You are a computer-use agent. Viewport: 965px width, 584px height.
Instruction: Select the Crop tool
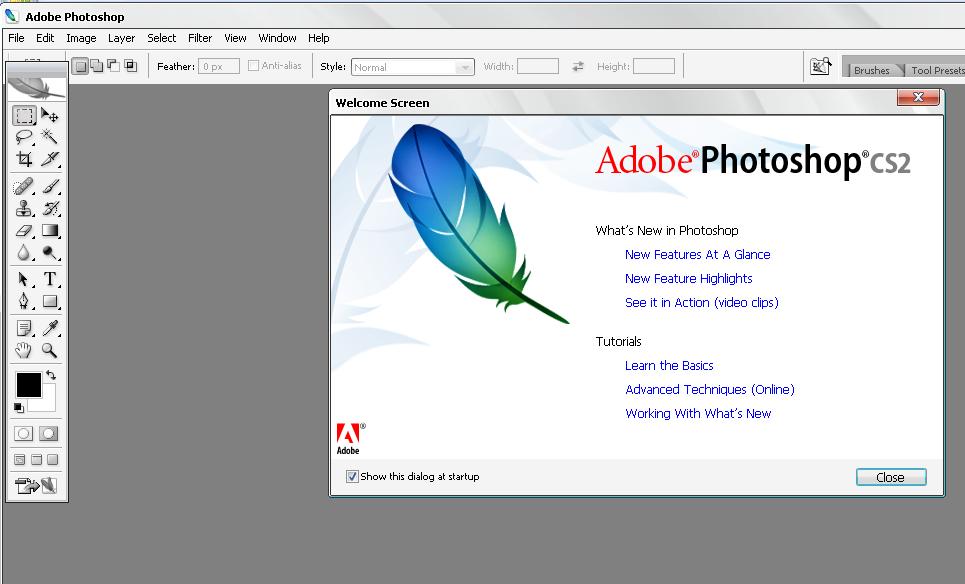(x=24, y=160)
